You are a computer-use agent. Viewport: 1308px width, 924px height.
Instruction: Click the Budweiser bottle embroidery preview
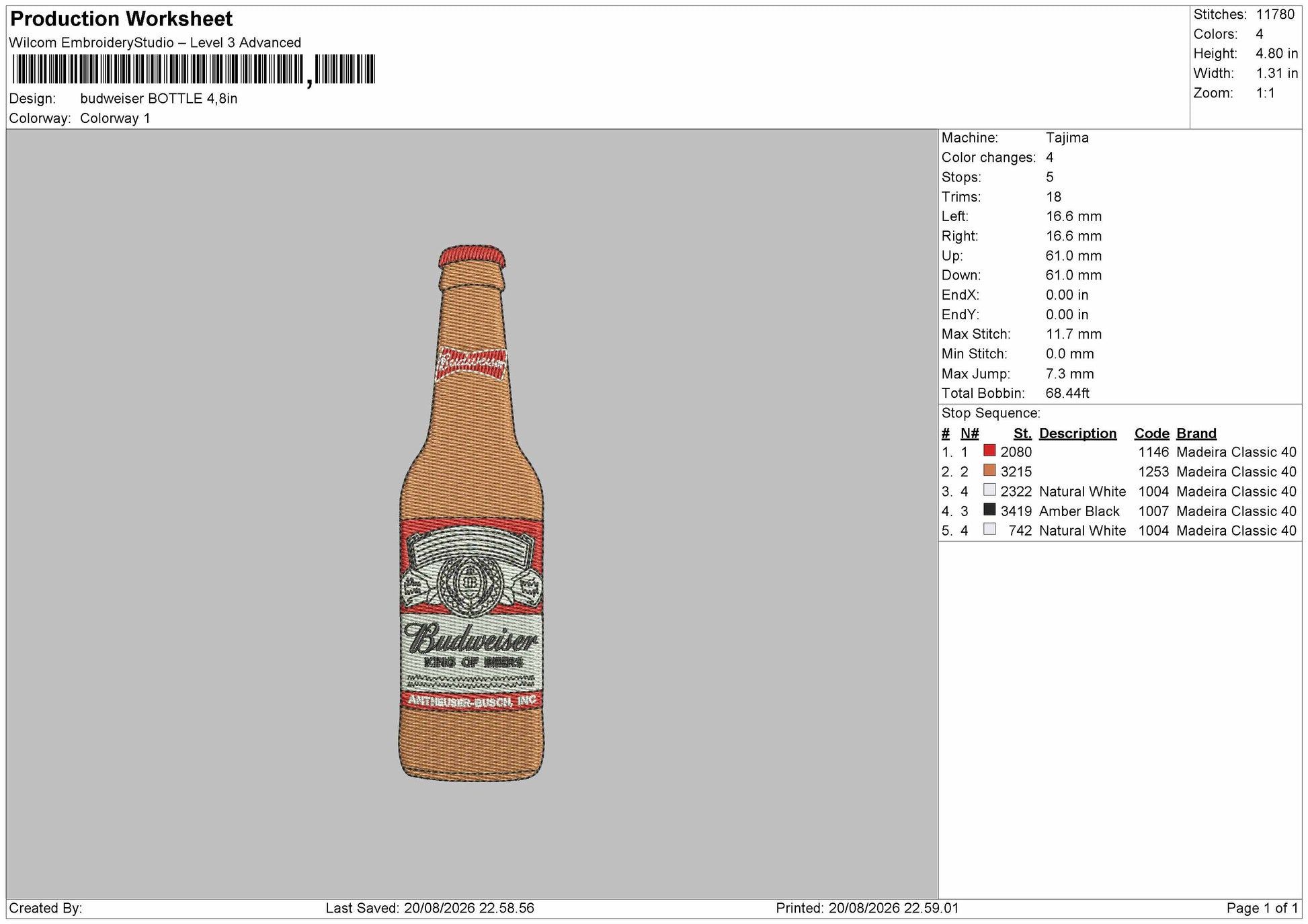tap(471, 513)
